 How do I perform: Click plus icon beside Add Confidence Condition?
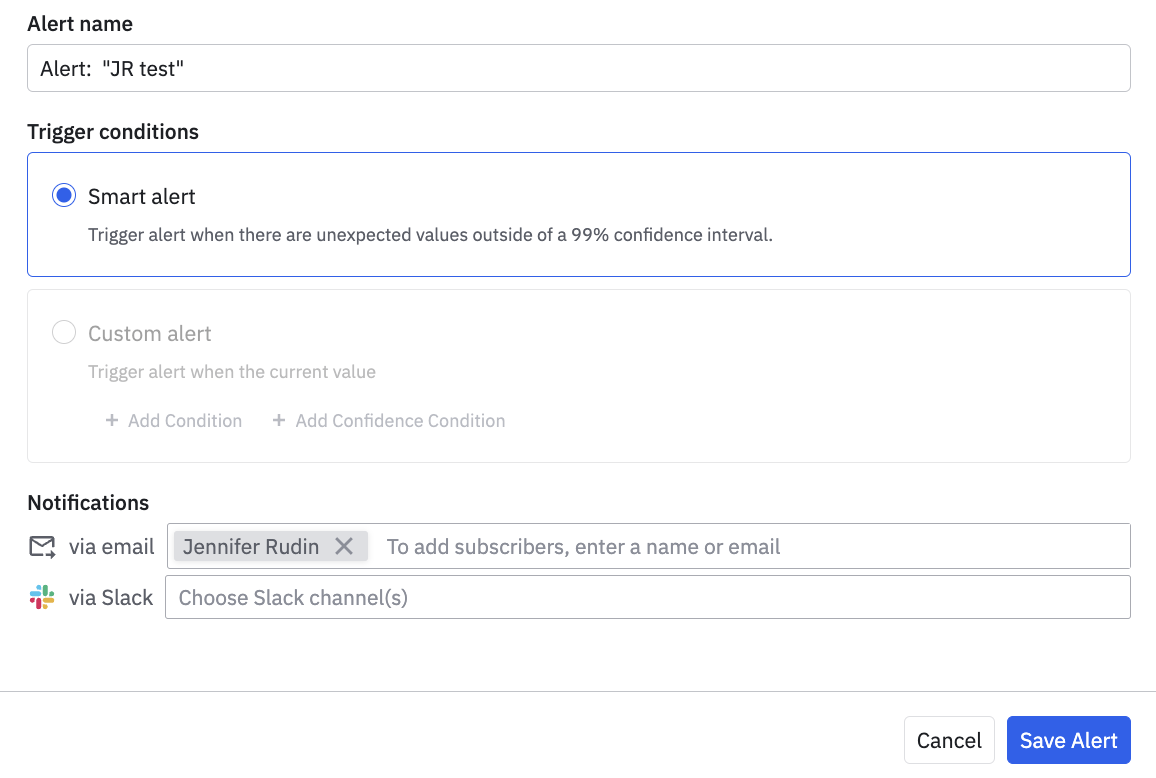click(279, 421)
